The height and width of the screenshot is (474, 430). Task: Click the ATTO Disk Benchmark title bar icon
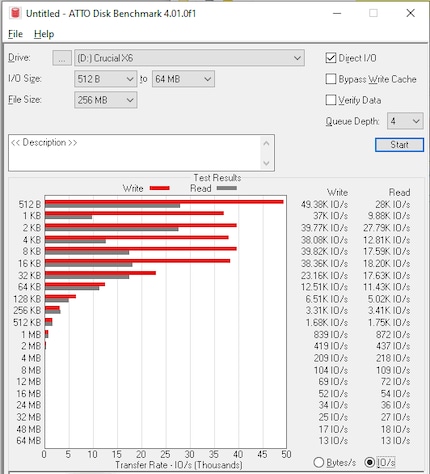pos(15,13)
